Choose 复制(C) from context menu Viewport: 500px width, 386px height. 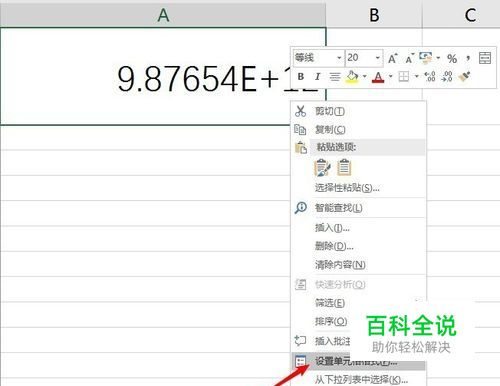[359, 129]
